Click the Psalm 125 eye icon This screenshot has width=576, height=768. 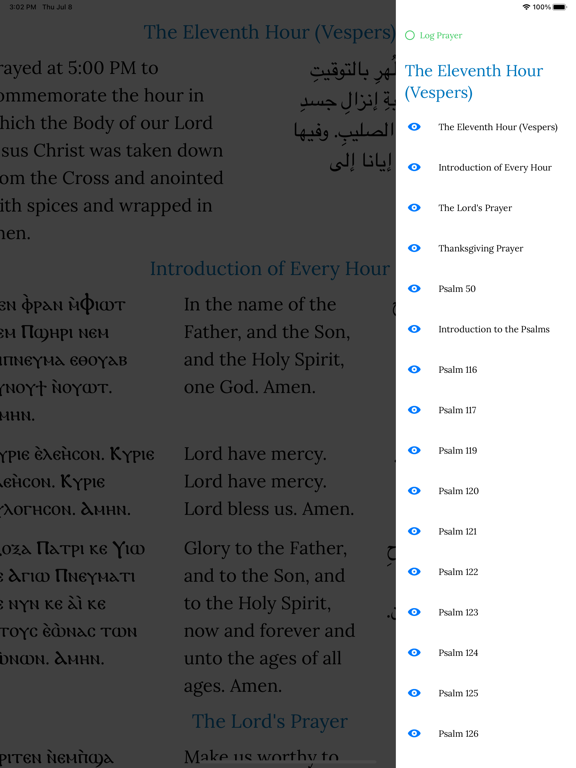[414, 693]
